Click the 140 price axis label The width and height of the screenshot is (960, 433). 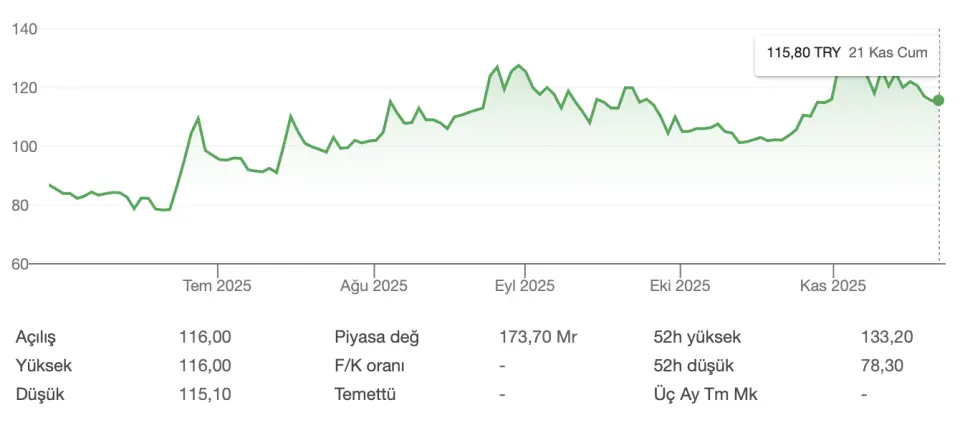24,29
